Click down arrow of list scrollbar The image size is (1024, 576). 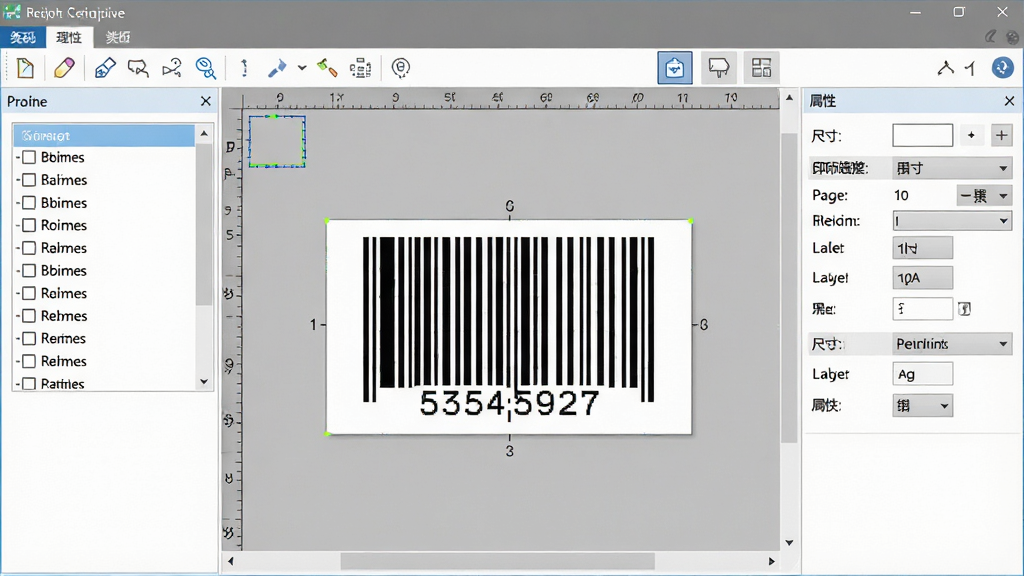coord(204,381)
